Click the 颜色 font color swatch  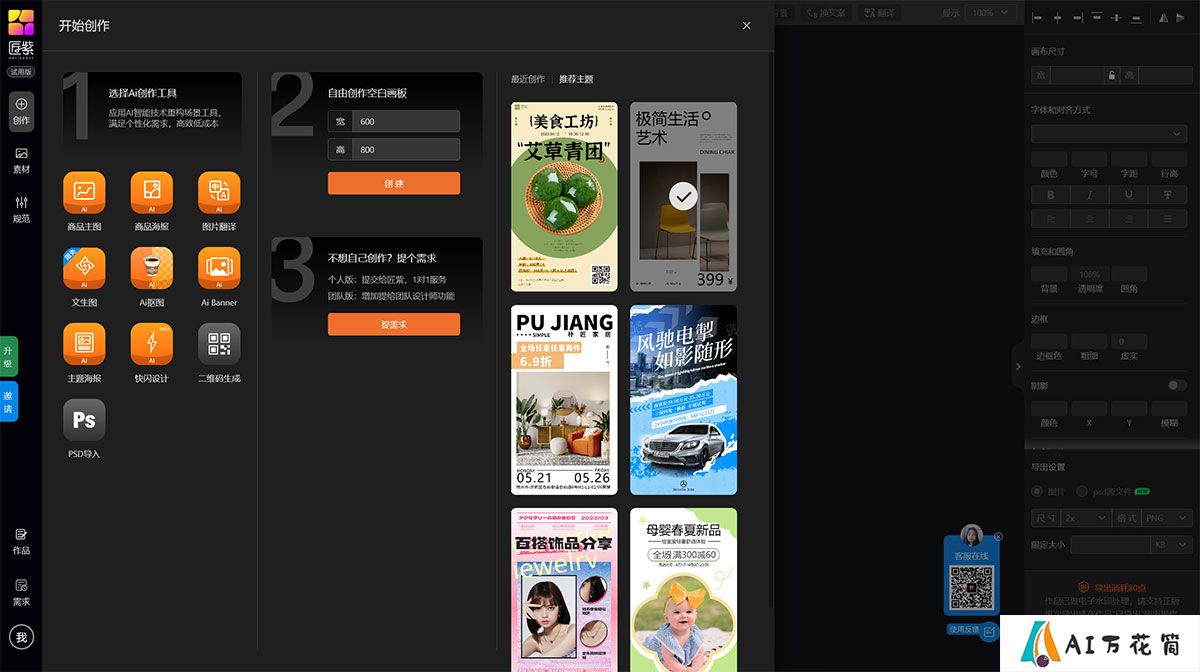[x=1049, y=159]
